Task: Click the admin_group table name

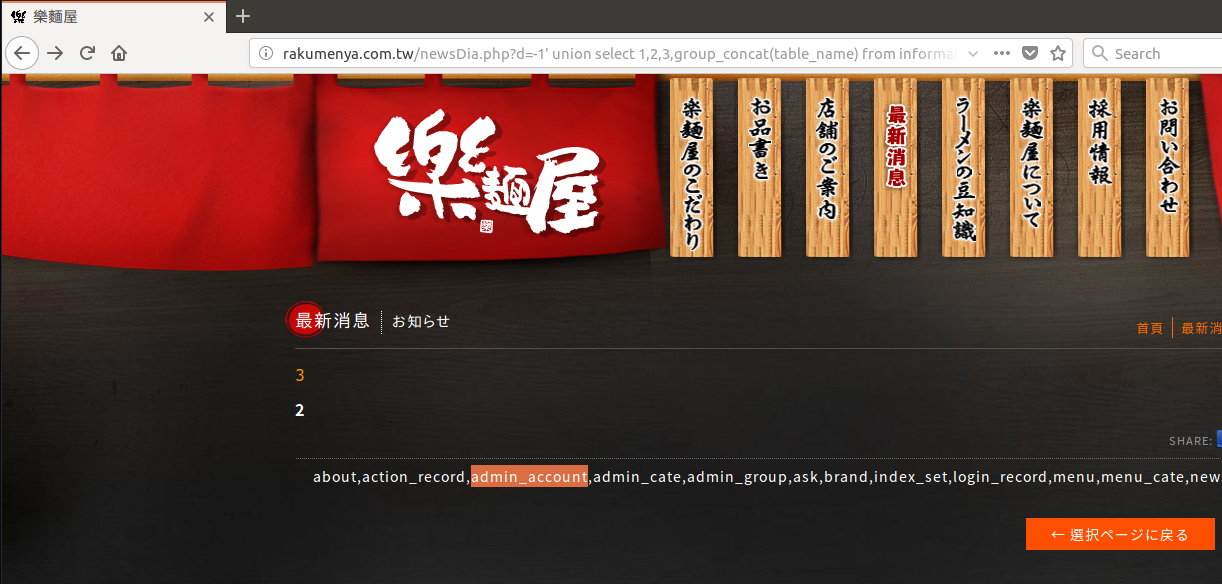Action: pyautogui.click(x=737, y=477)
